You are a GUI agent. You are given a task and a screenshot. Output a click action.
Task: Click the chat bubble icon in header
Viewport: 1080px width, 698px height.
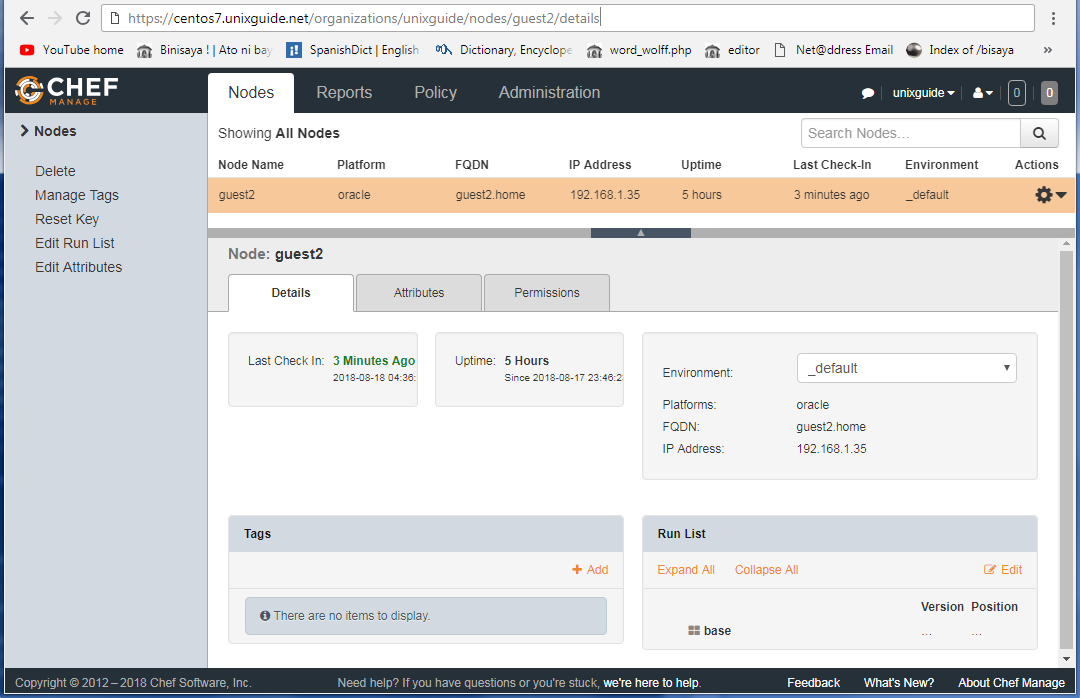(x=867, y=93)
